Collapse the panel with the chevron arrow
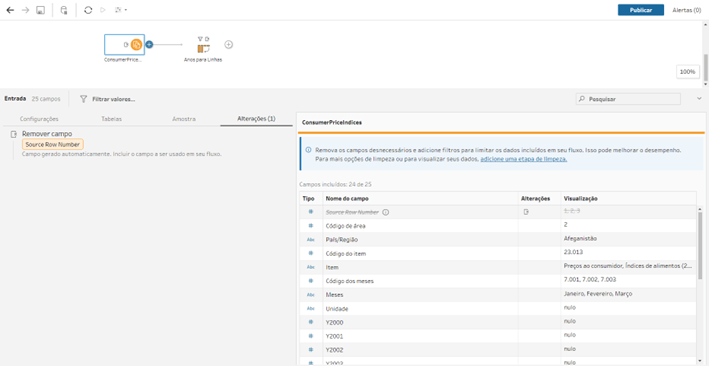Viewport: 709px width, 366px height. point(699,98)
